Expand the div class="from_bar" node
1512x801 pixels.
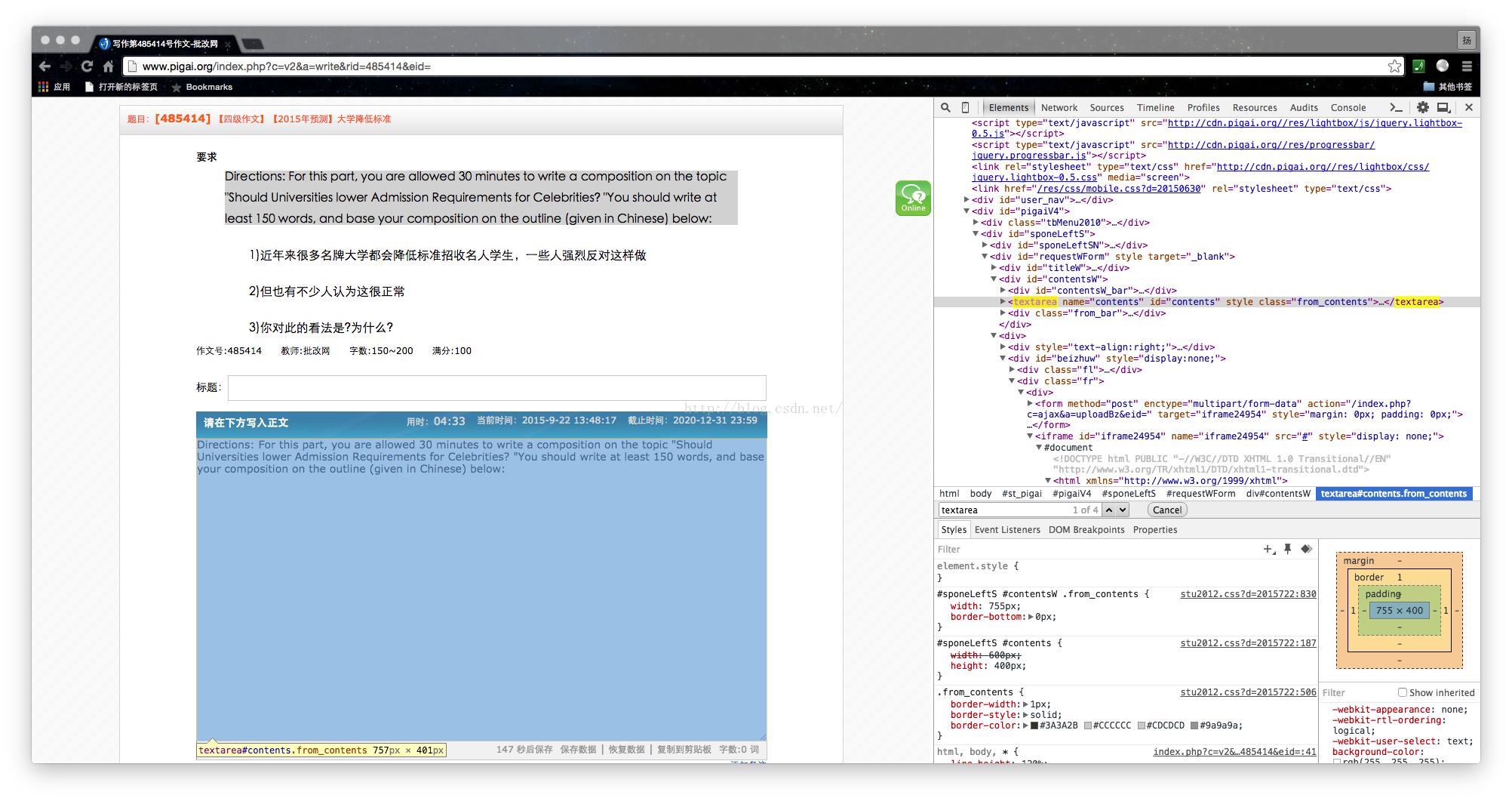(x=1003, y=313)
